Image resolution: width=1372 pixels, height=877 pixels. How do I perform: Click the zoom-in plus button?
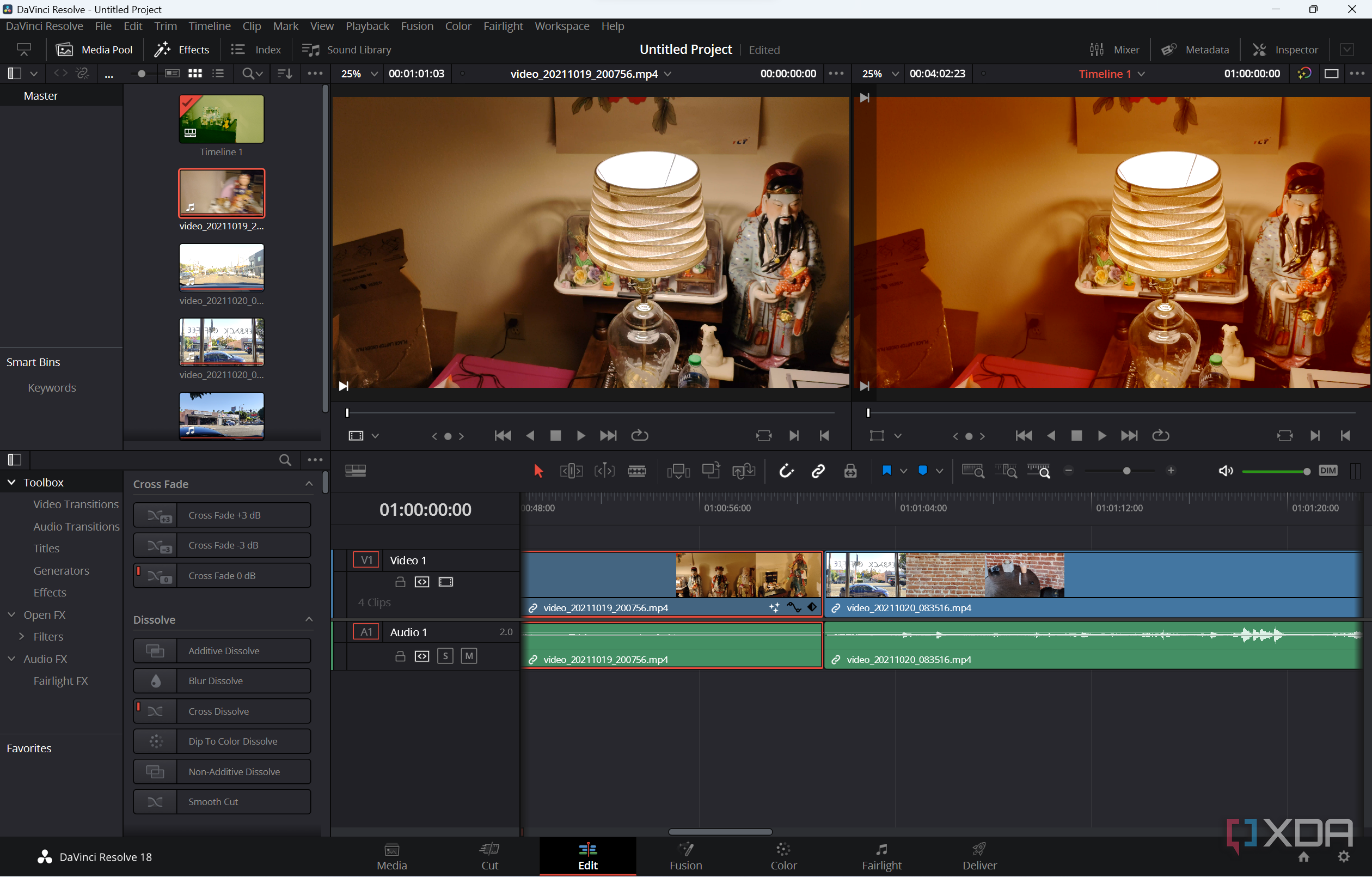1171,471
